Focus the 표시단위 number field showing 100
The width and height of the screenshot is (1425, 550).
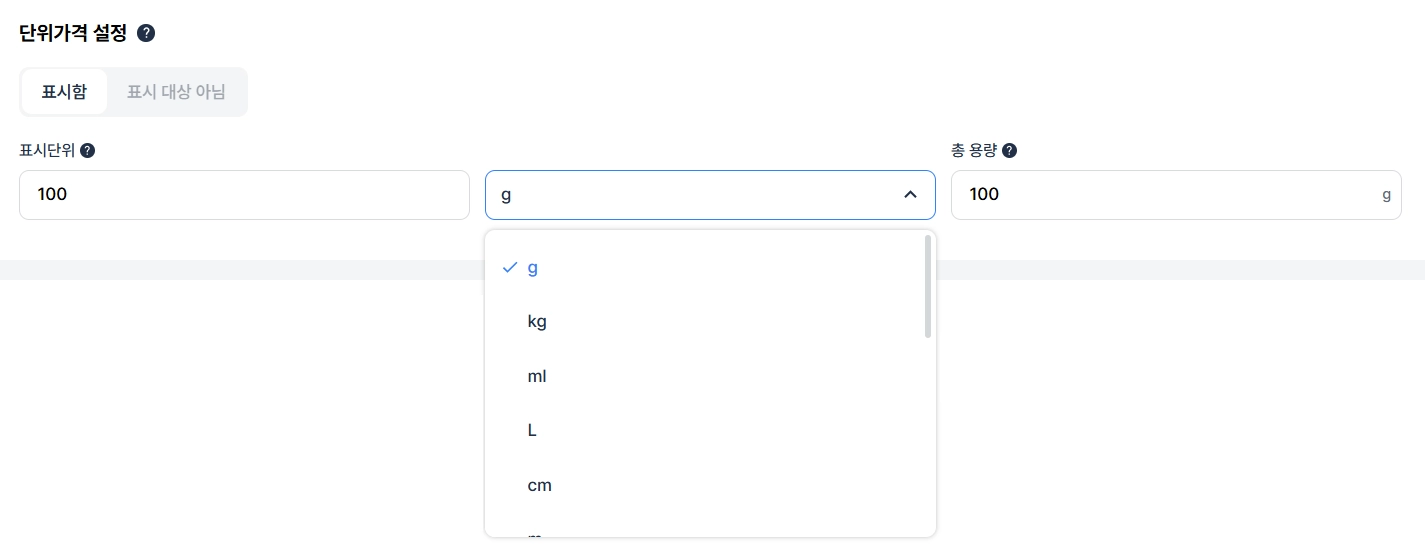coord(244,195)
